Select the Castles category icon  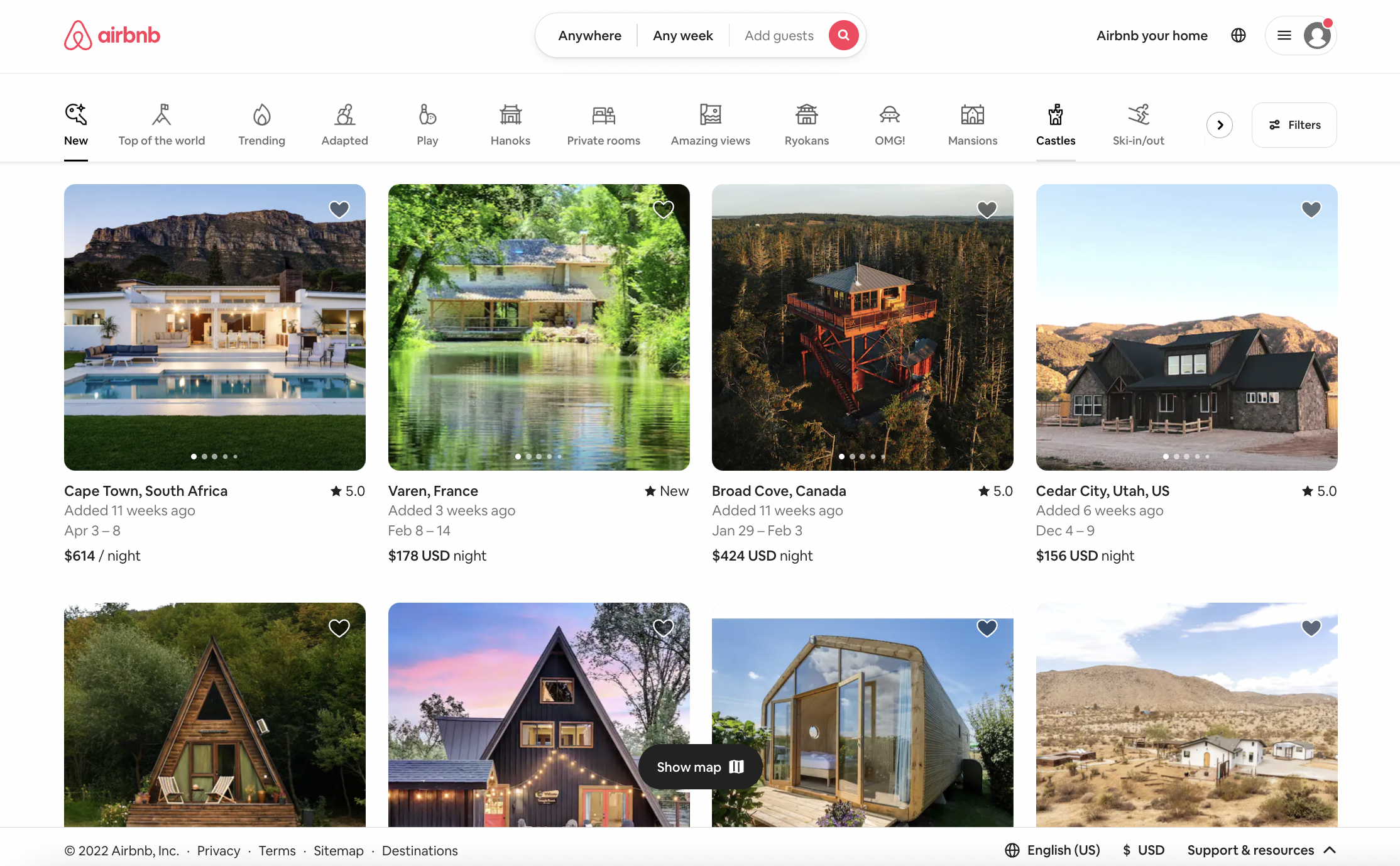pos(1055,115)
